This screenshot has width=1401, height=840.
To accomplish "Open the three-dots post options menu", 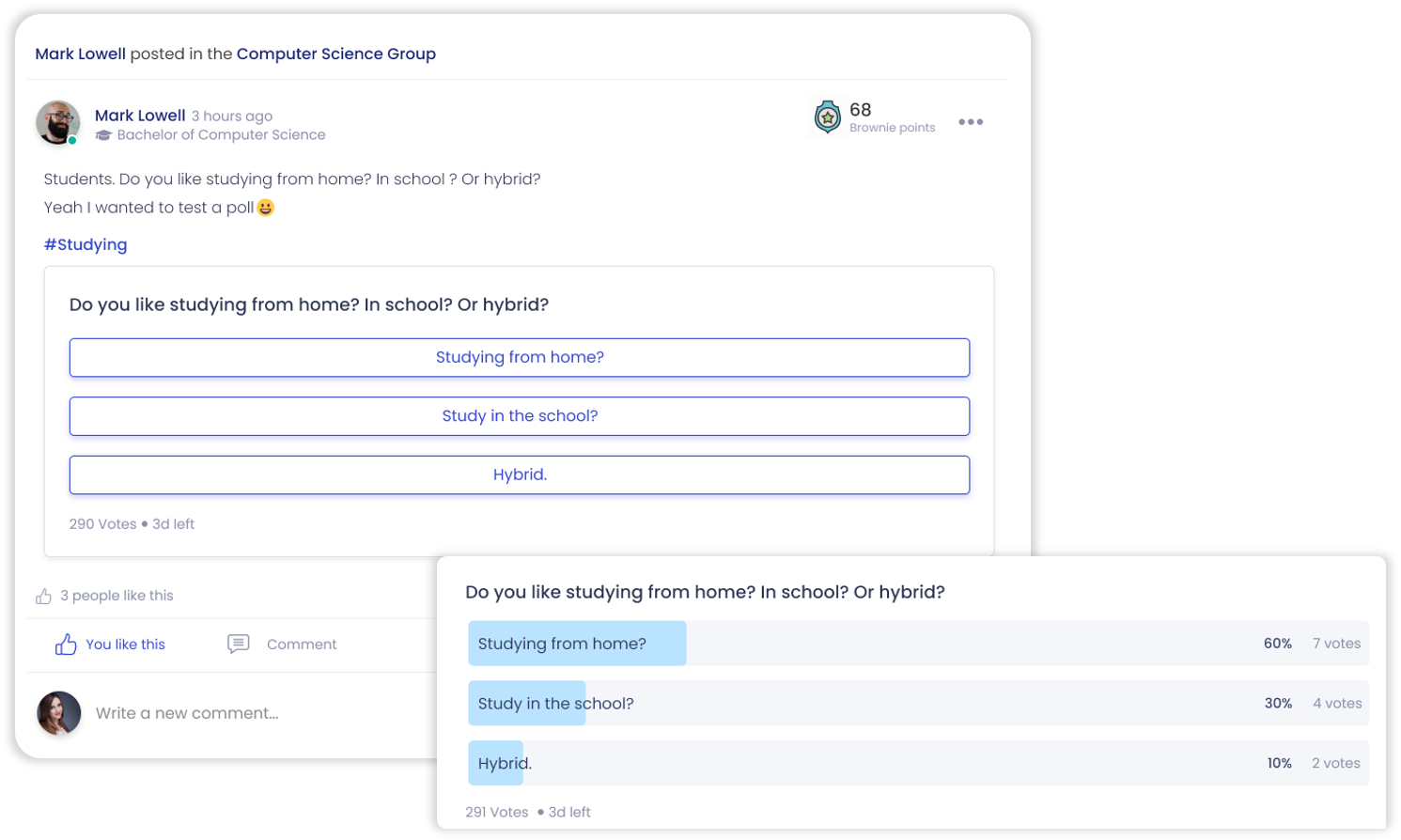I will tap(971, 122).
